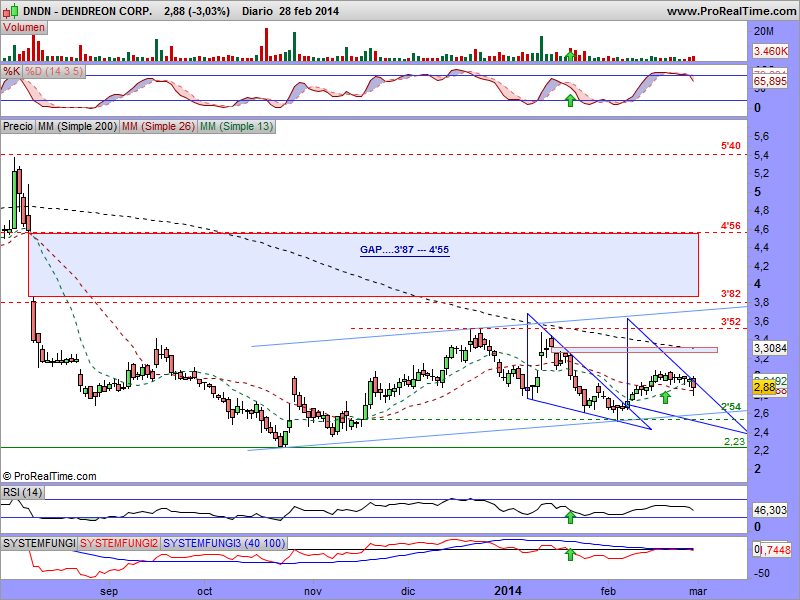Click the 65,895 stochastic value

pos(770,82)
